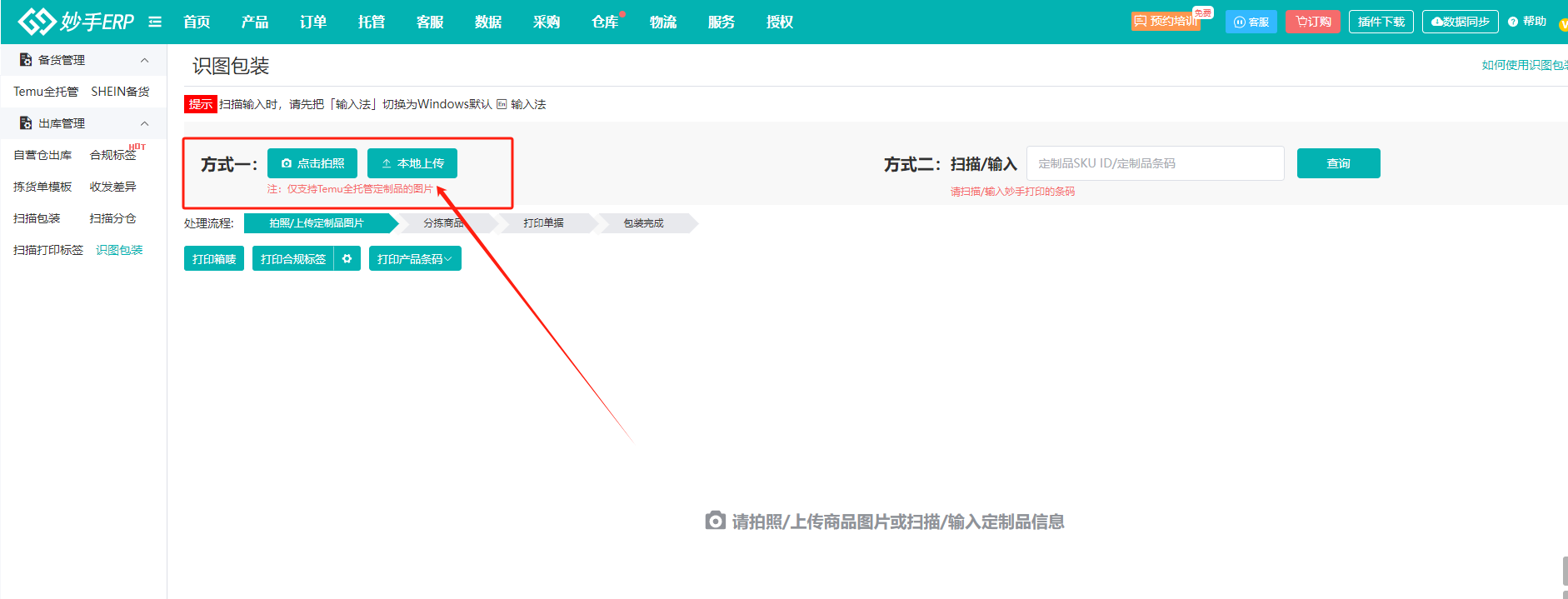Open the 授权 menu
This screenshot has height=599, width=1568.
(780, 22)
